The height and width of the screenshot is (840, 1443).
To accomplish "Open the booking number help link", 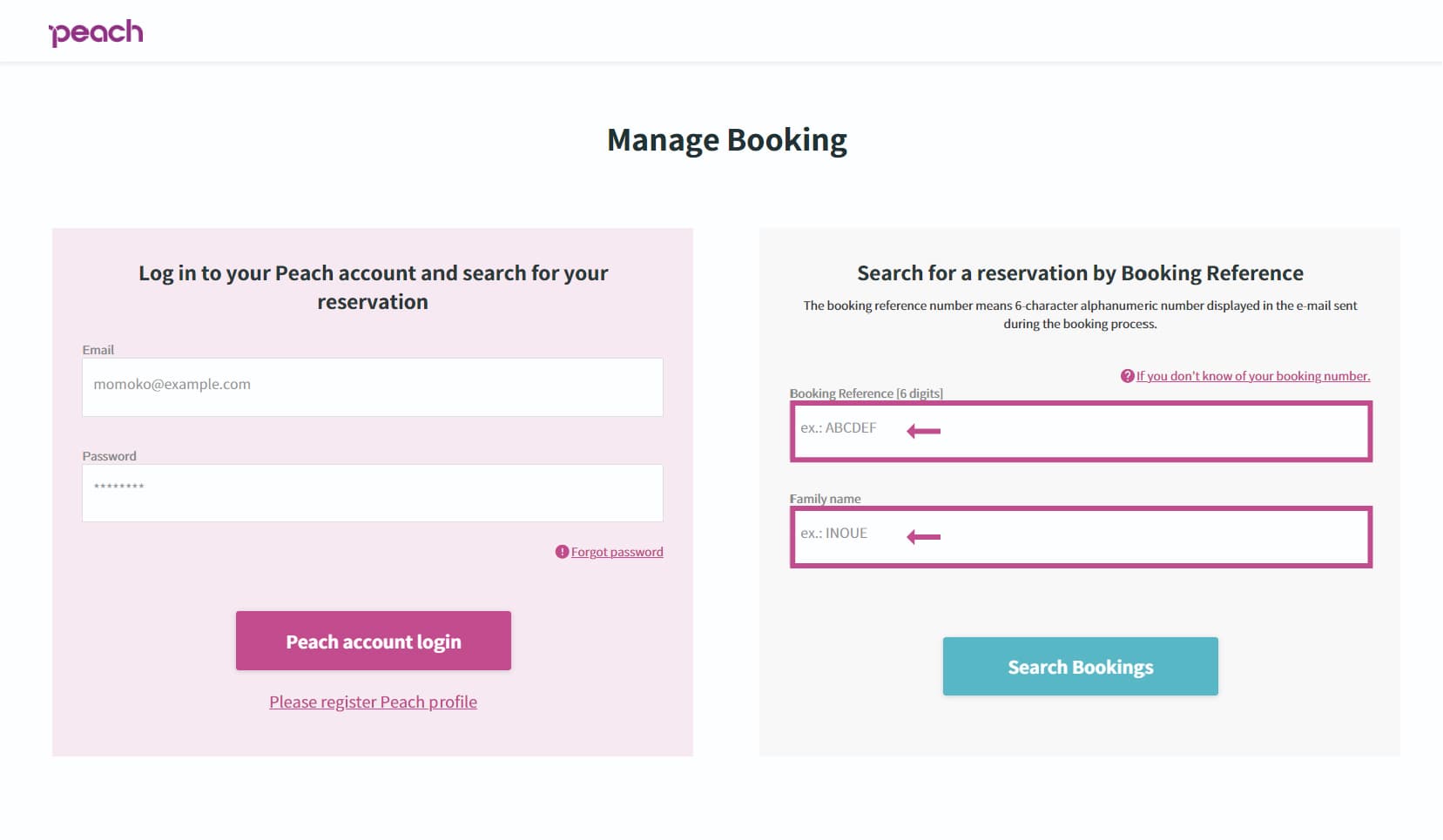I will pos(1253,376).
